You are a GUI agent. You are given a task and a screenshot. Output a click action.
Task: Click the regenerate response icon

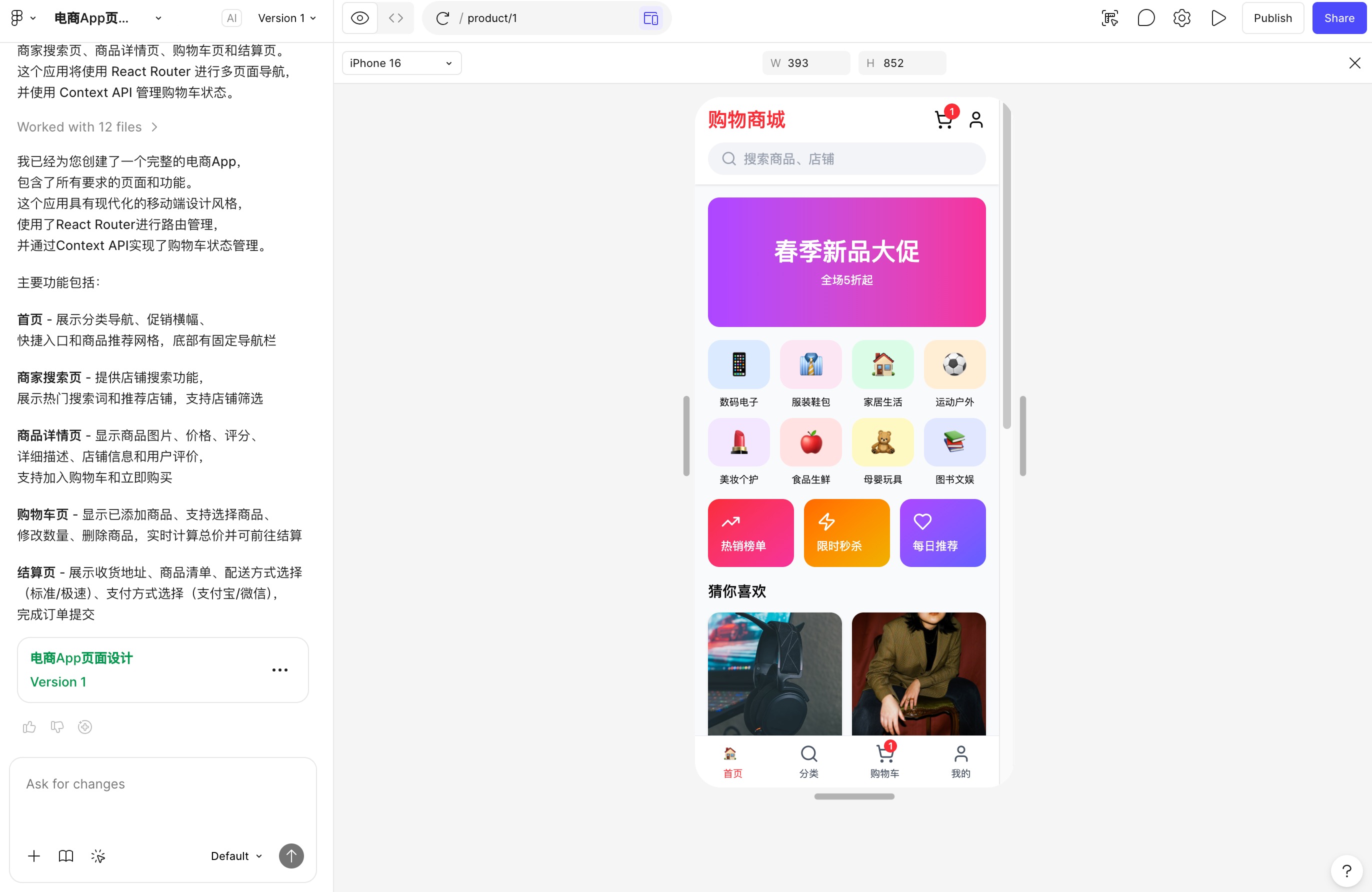[84, 727]
